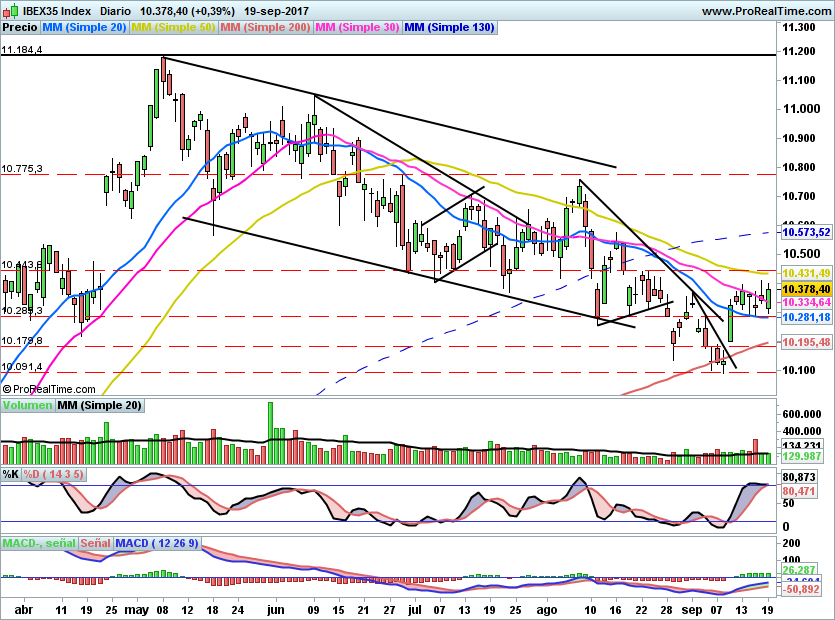
Task: Click the %K stochastic label
Action: tap(12, 475)
